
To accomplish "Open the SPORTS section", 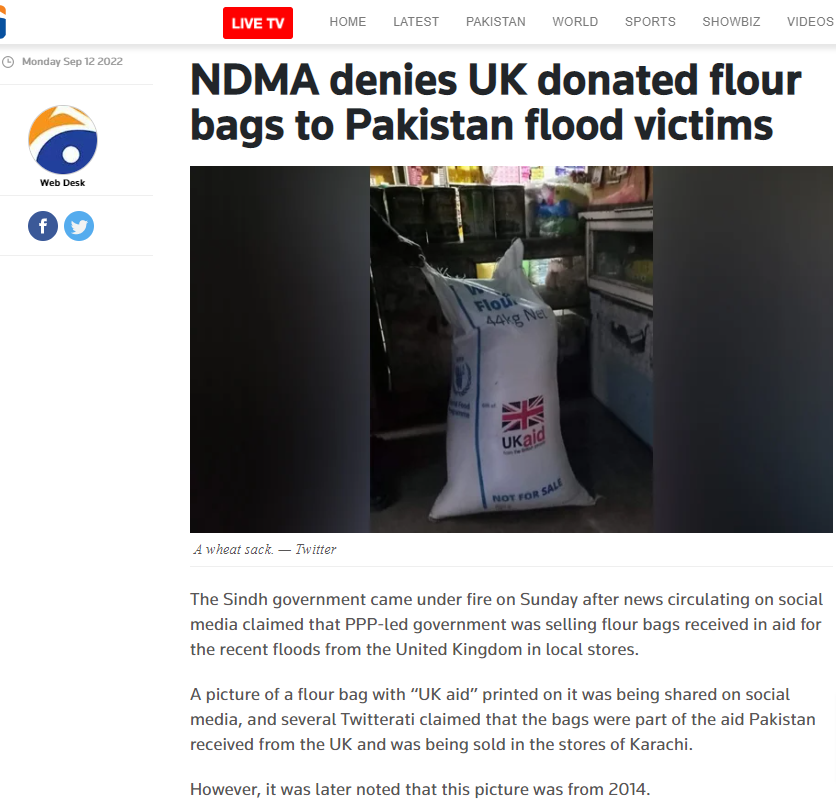I will [x=650, y=22].
